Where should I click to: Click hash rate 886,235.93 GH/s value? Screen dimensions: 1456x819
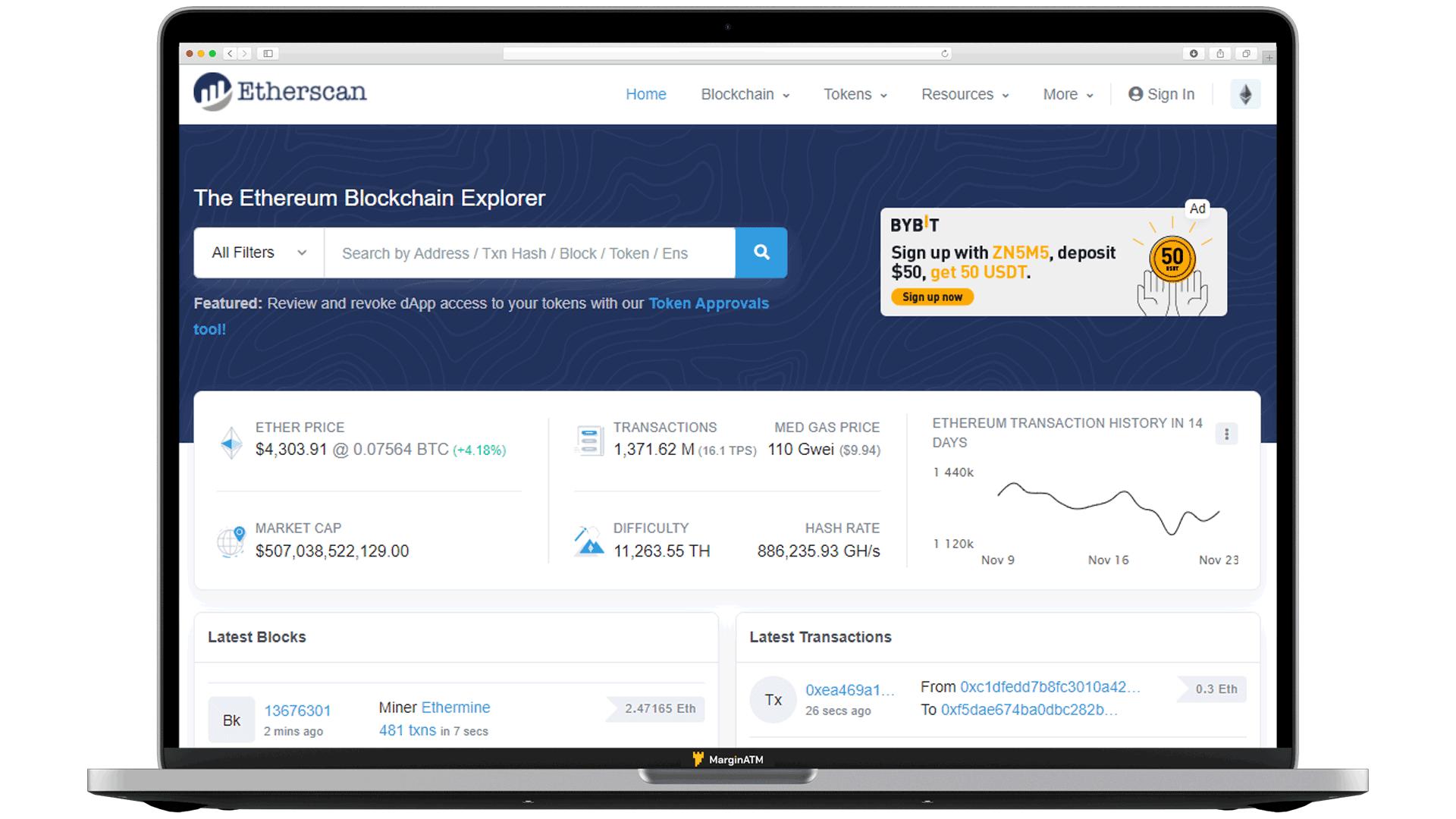click(x=818, y=551)
